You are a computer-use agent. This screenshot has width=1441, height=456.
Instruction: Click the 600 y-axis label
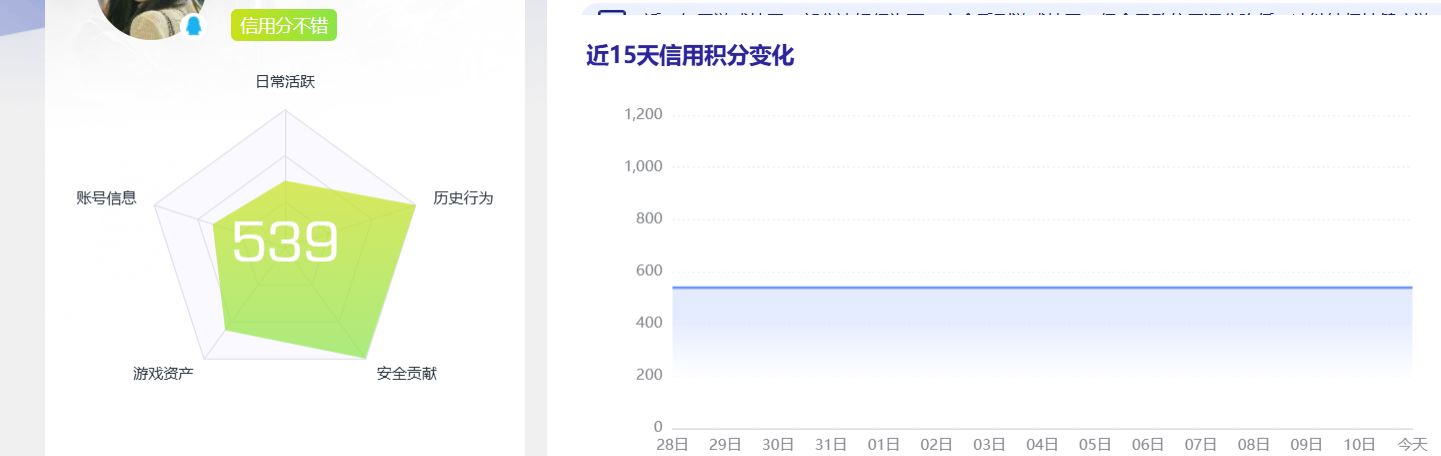(651, 270)
